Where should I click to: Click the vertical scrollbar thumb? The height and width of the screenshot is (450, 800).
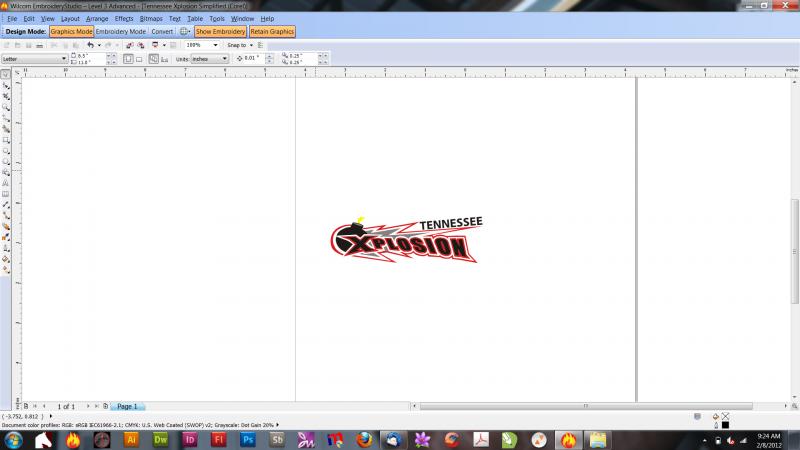point(795,251)
